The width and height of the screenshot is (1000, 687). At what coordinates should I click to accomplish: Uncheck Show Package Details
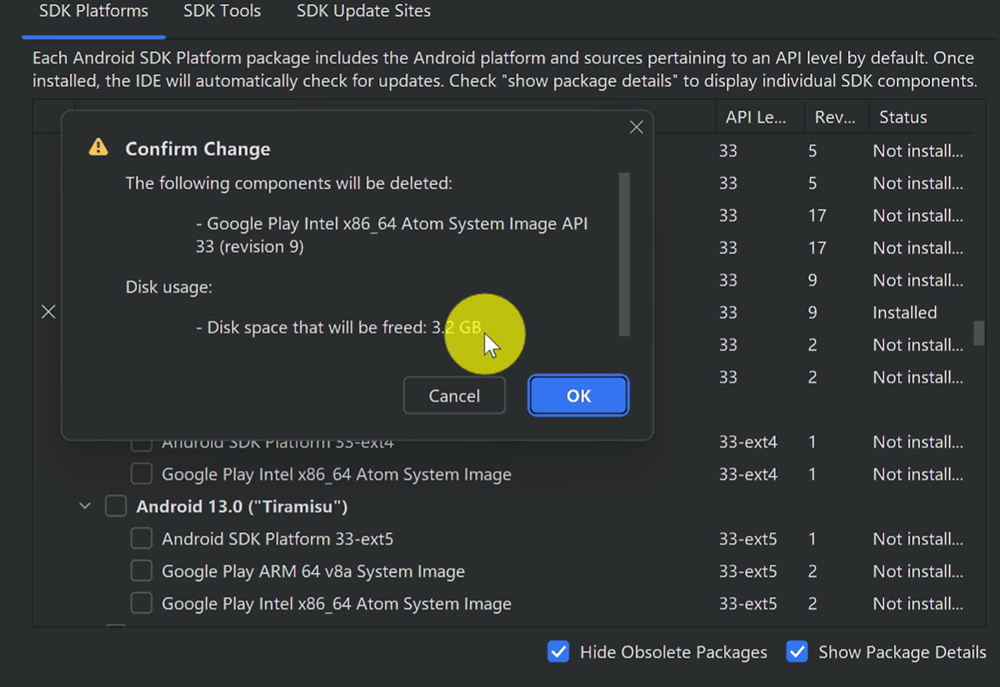coord(797,652)
